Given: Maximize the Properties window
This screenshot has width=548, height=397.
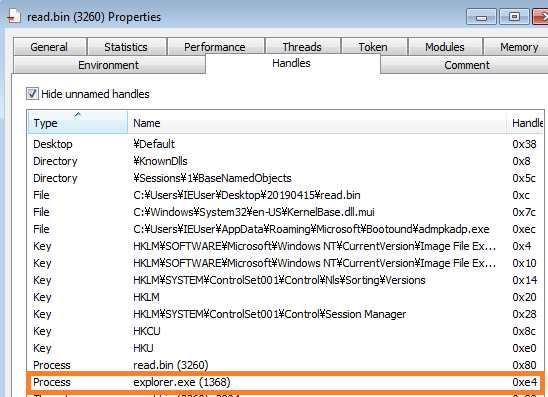Looking at the screenshot, I should coord(514,17).
